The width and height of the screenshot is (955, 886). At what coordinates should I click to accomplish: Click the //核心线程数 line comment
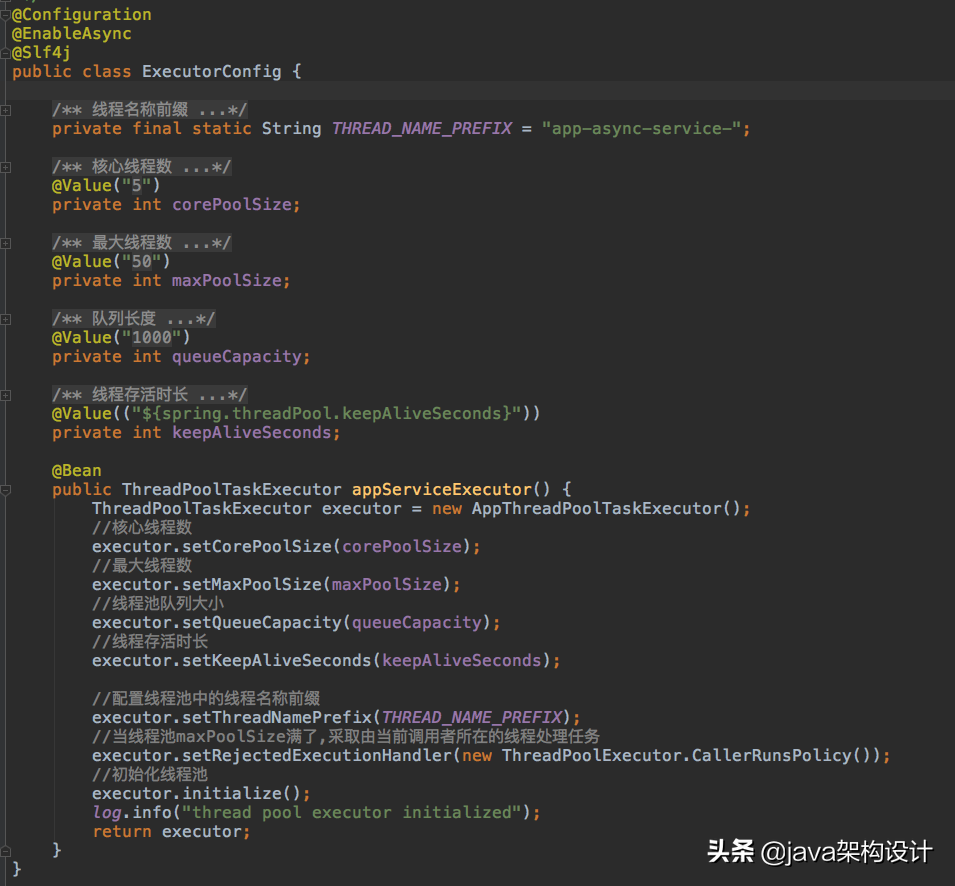pyautogui.click(x=142, y=527)
